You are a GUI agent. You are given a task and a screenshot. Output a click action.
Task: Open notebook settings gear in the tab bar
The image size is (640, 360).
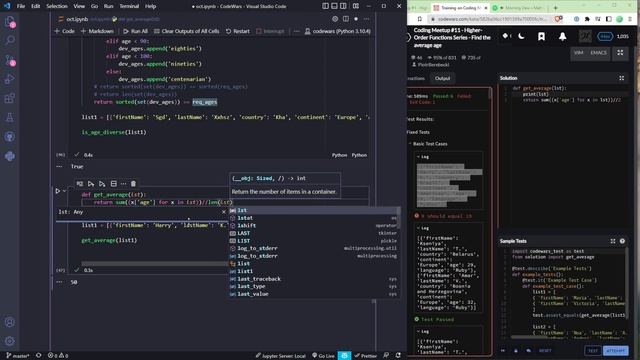pyautogui.click(x=335, y=19)
